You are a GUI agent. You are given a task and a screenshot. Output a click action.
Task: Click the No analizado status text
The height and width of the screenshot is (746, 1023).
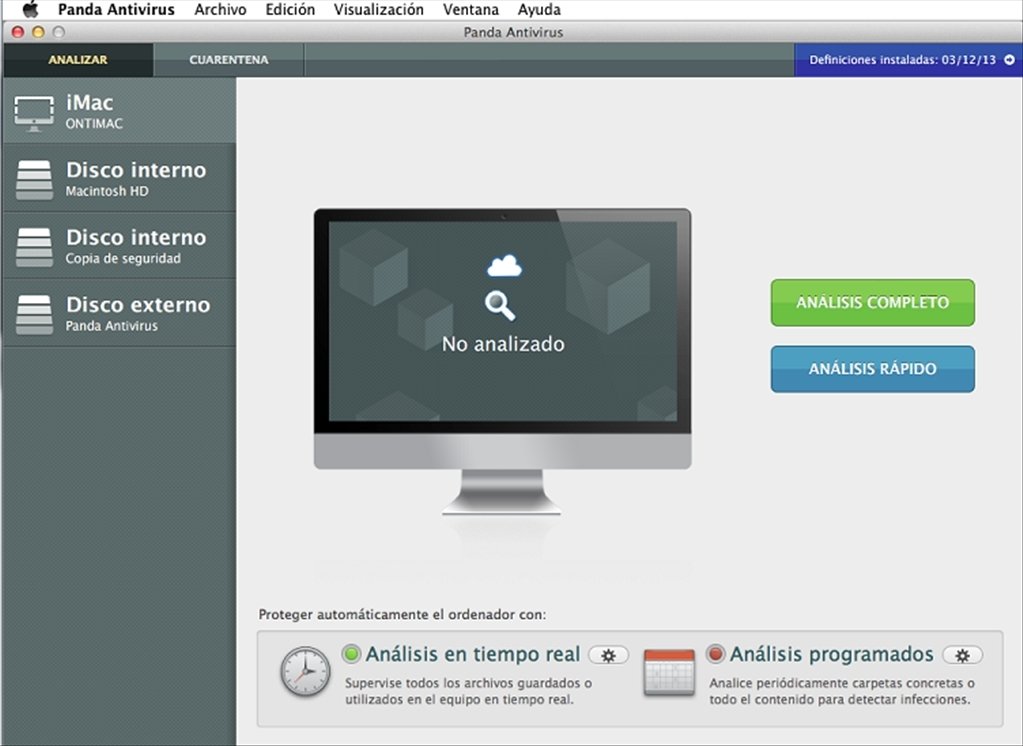tap(503, 344)
